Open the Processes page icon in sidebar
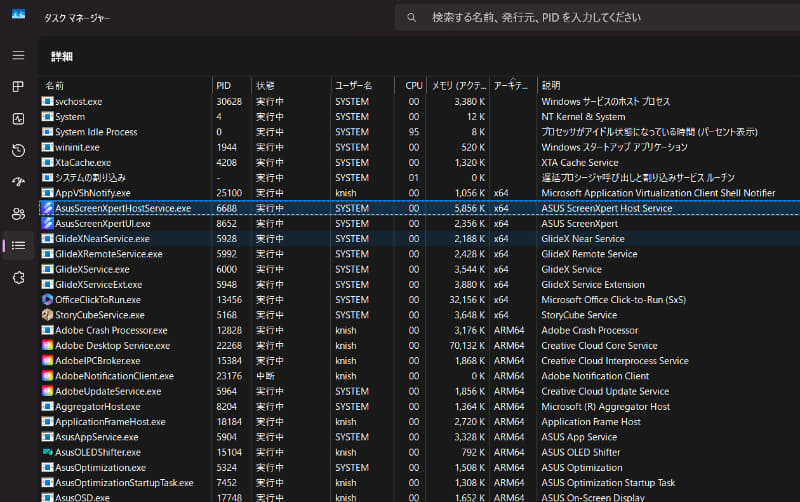This screenshot has height=502, width=800. tap(18, 87)
